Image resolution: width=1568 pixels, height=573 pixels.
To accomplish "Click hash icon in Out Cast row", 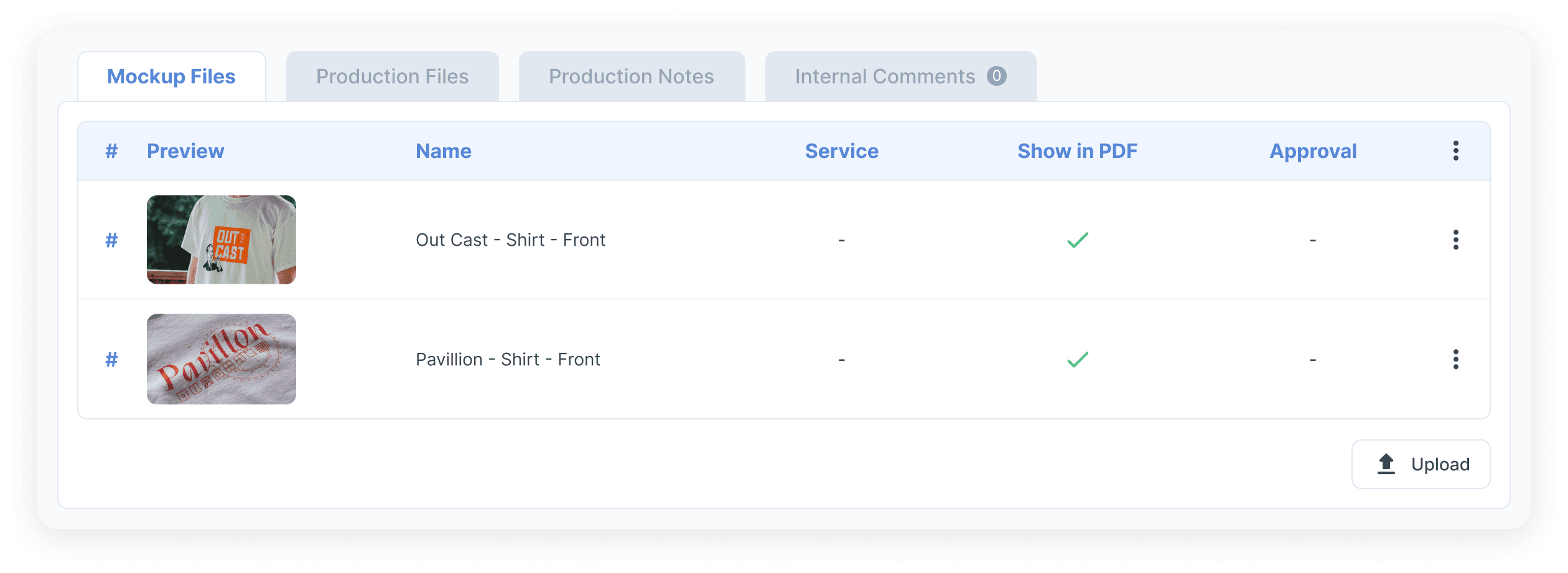I will (111, 240).
